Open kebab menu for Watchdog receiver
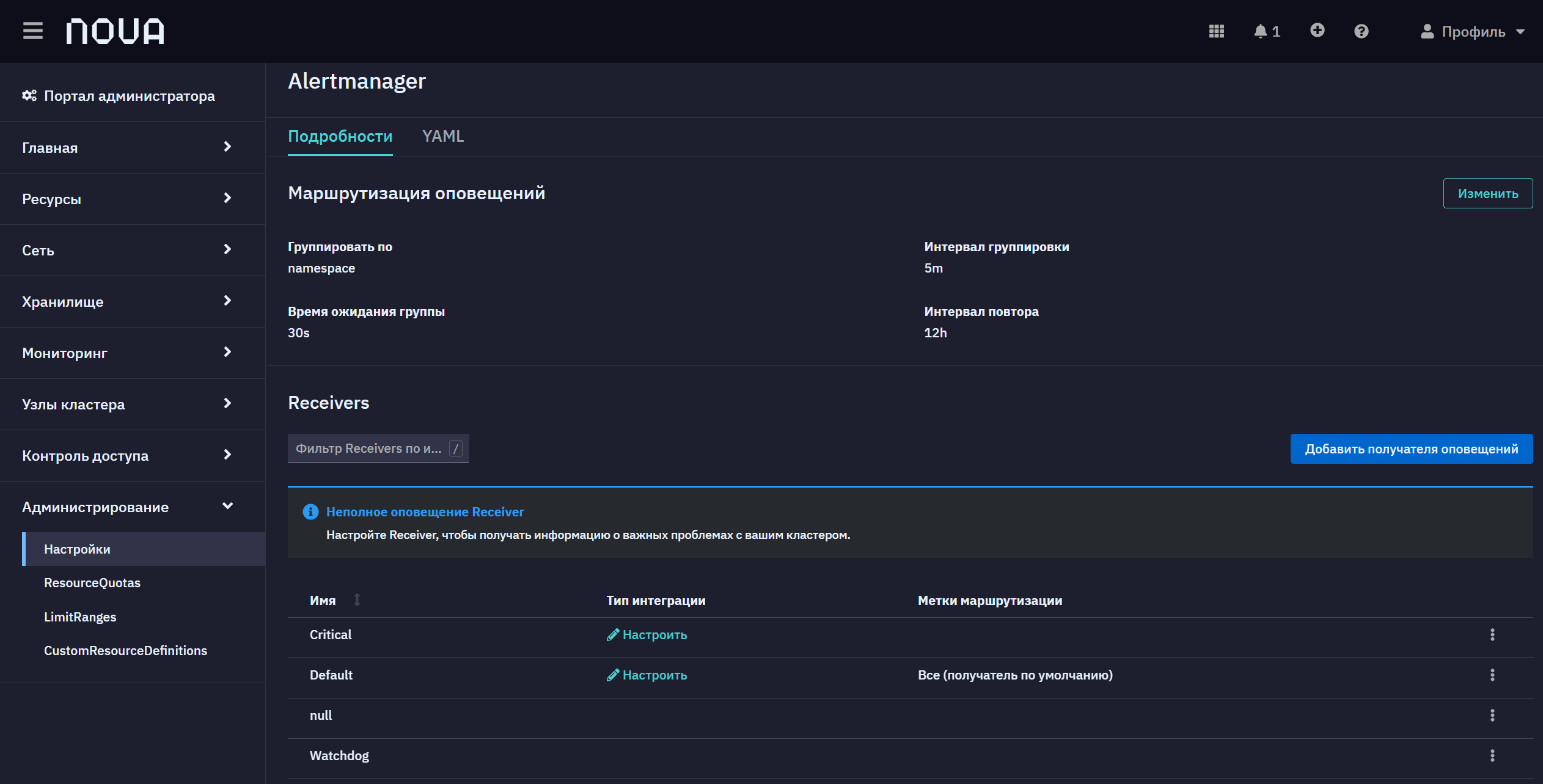Image resolution: width=1543 pixels, height=784 pixels. point(1492,756)
